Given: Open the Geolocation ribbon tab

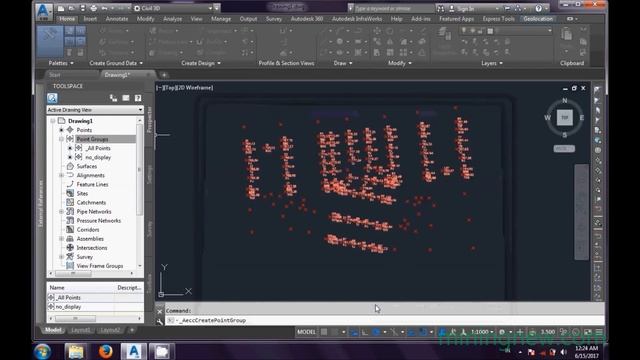Looking at the screenshot, I should (538, 19).
